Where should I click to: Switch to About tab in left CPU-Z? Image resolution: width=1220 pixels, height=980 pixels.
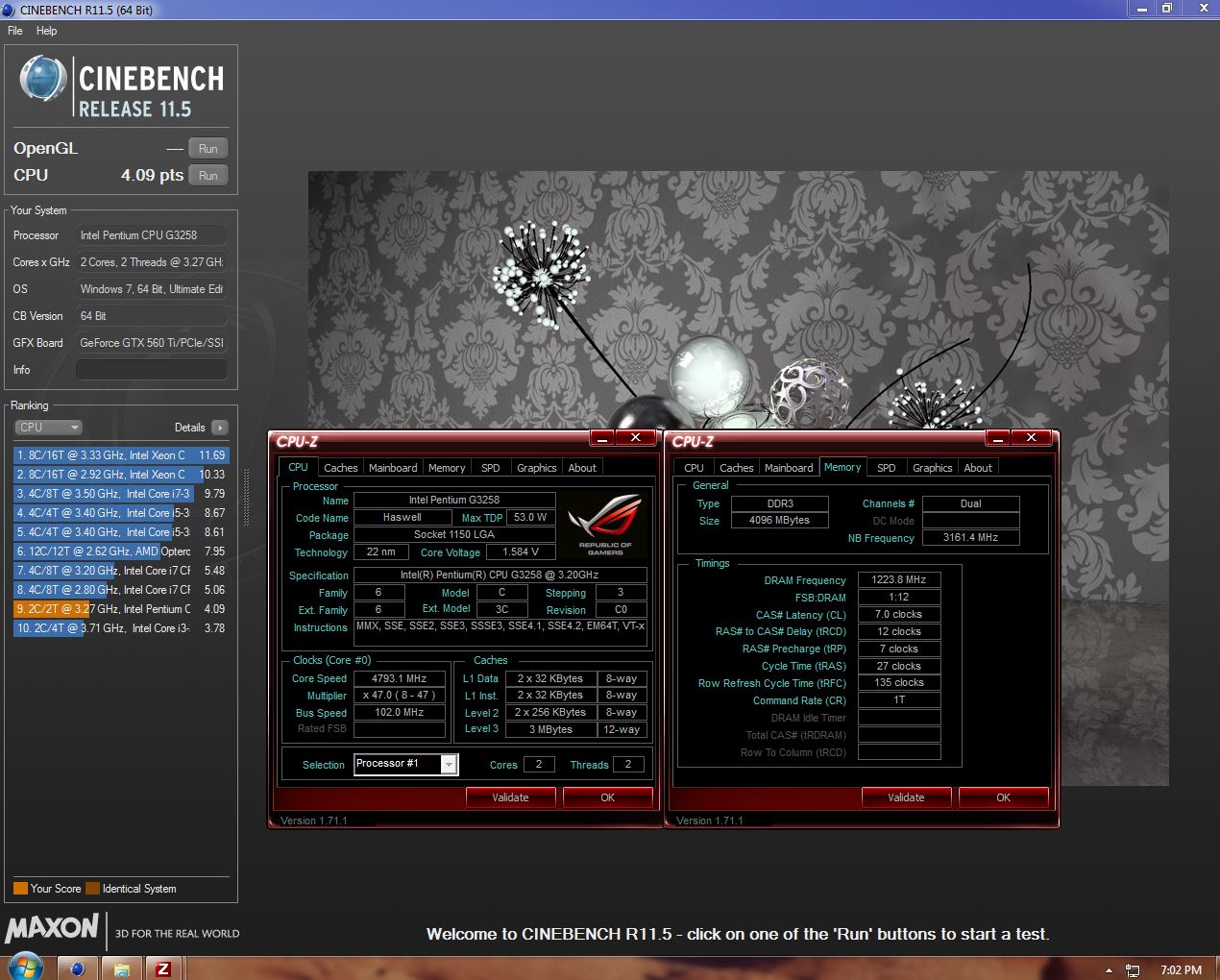point(582,468)
